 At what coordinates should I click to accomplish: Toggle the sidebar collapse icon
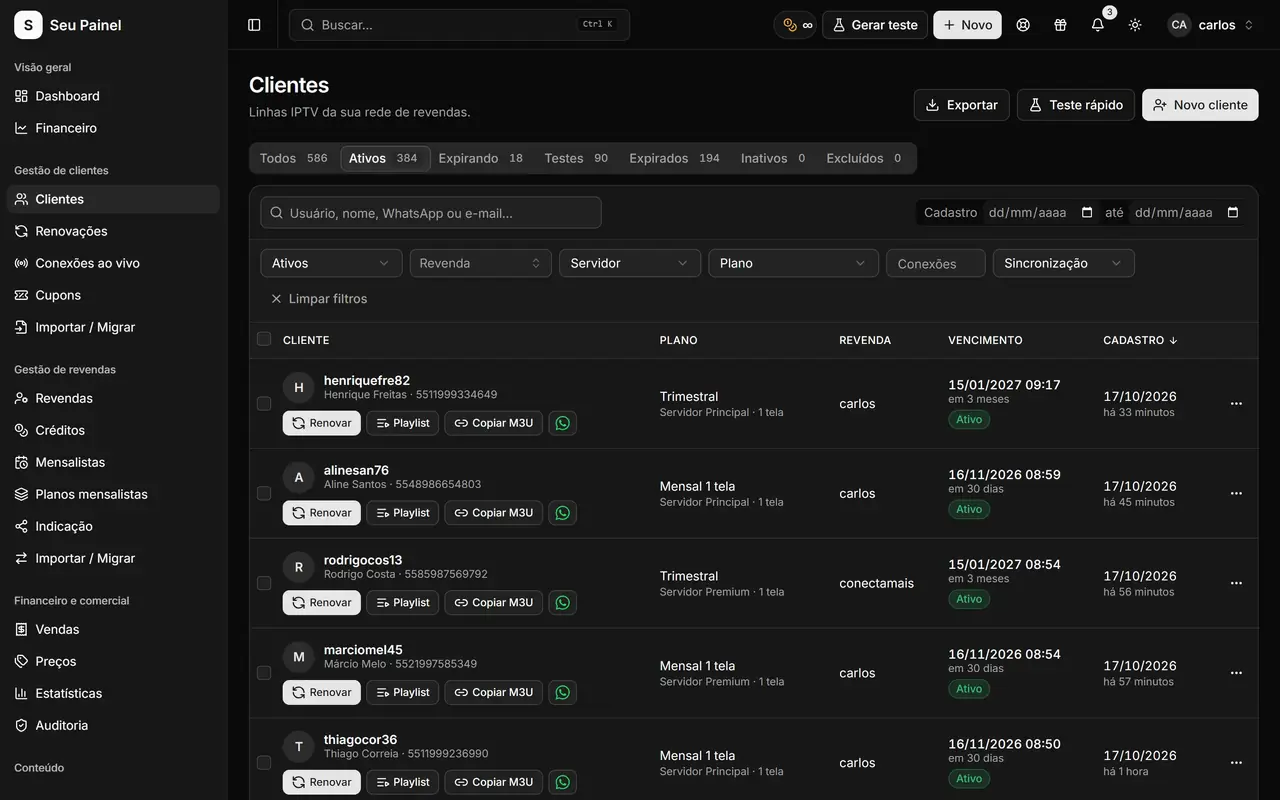[254, 25]
